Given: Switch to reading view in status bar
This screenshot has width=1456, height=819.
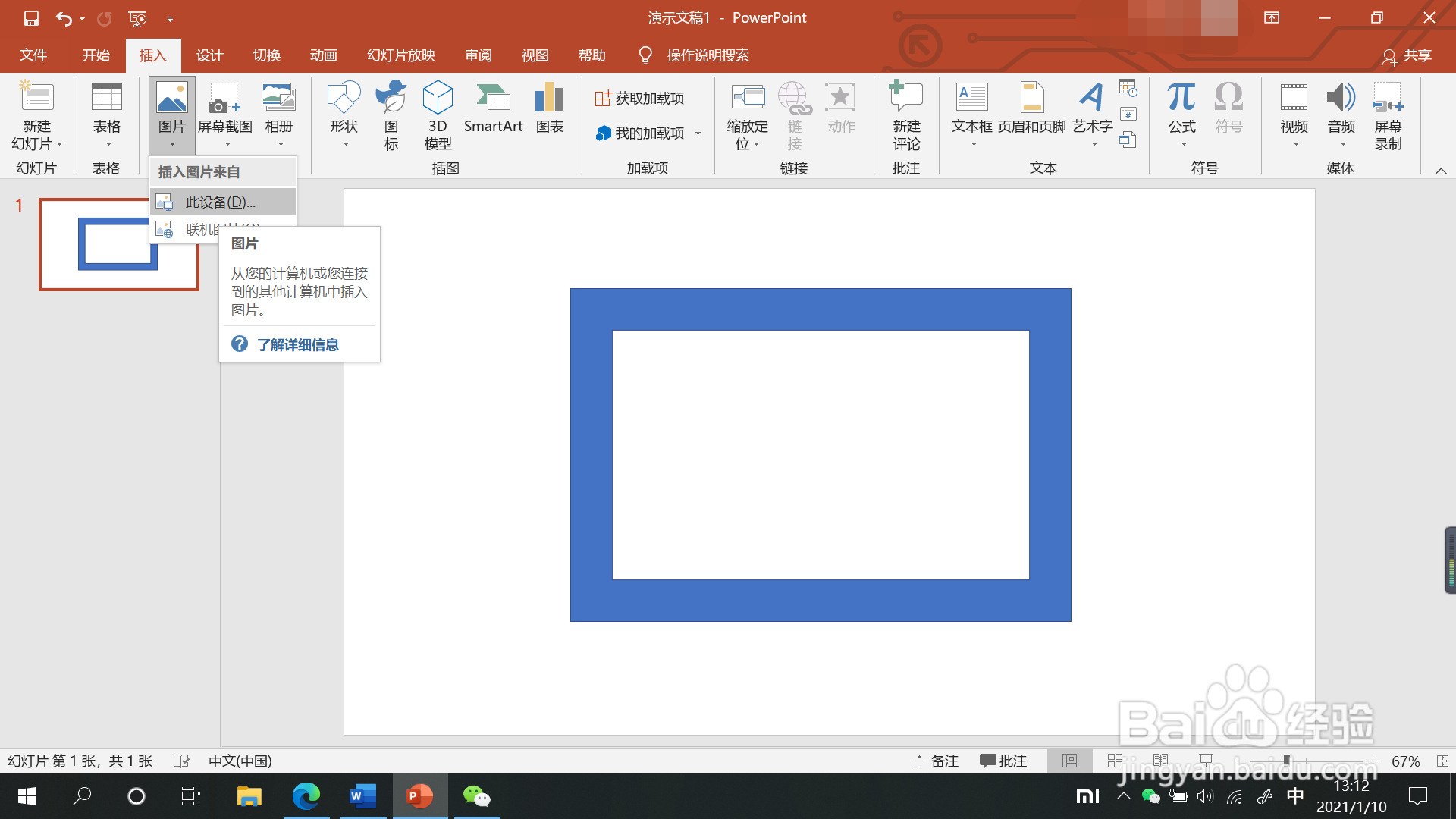Looking at the screenshot, I should [1160, 761].
